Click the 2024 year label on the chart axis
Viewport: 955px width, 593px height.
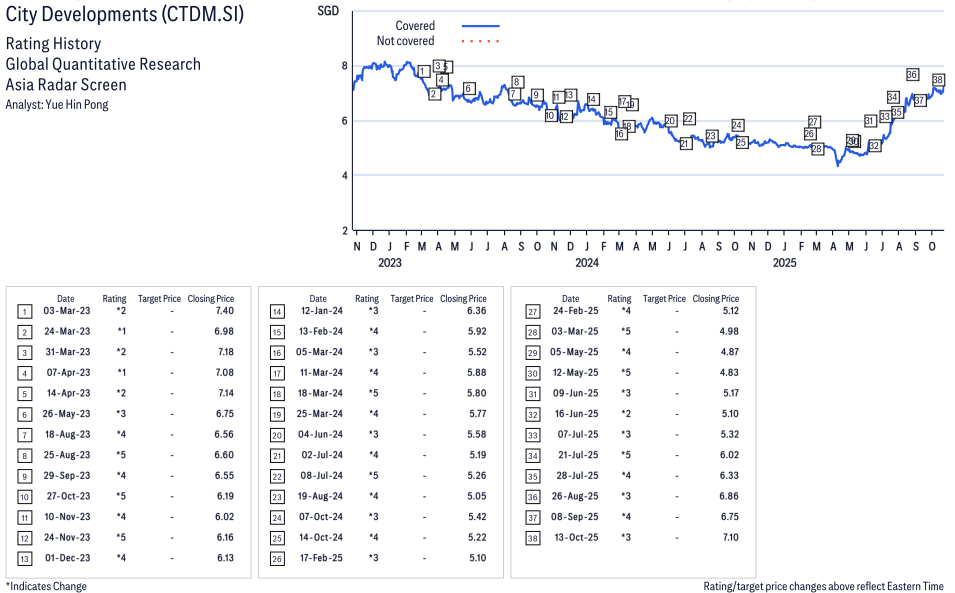pos(586,263)
